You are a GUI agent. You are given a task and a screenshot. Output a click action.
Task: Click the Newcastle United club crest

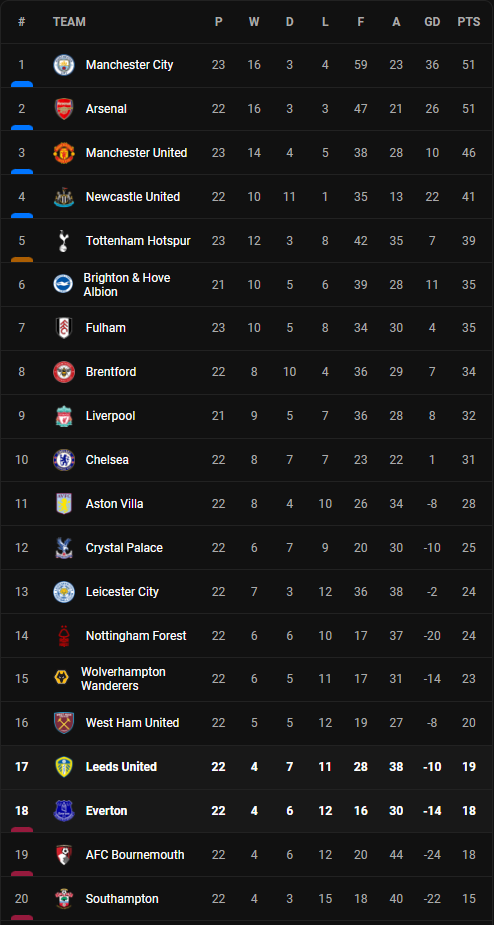click(x=64, y=197)
